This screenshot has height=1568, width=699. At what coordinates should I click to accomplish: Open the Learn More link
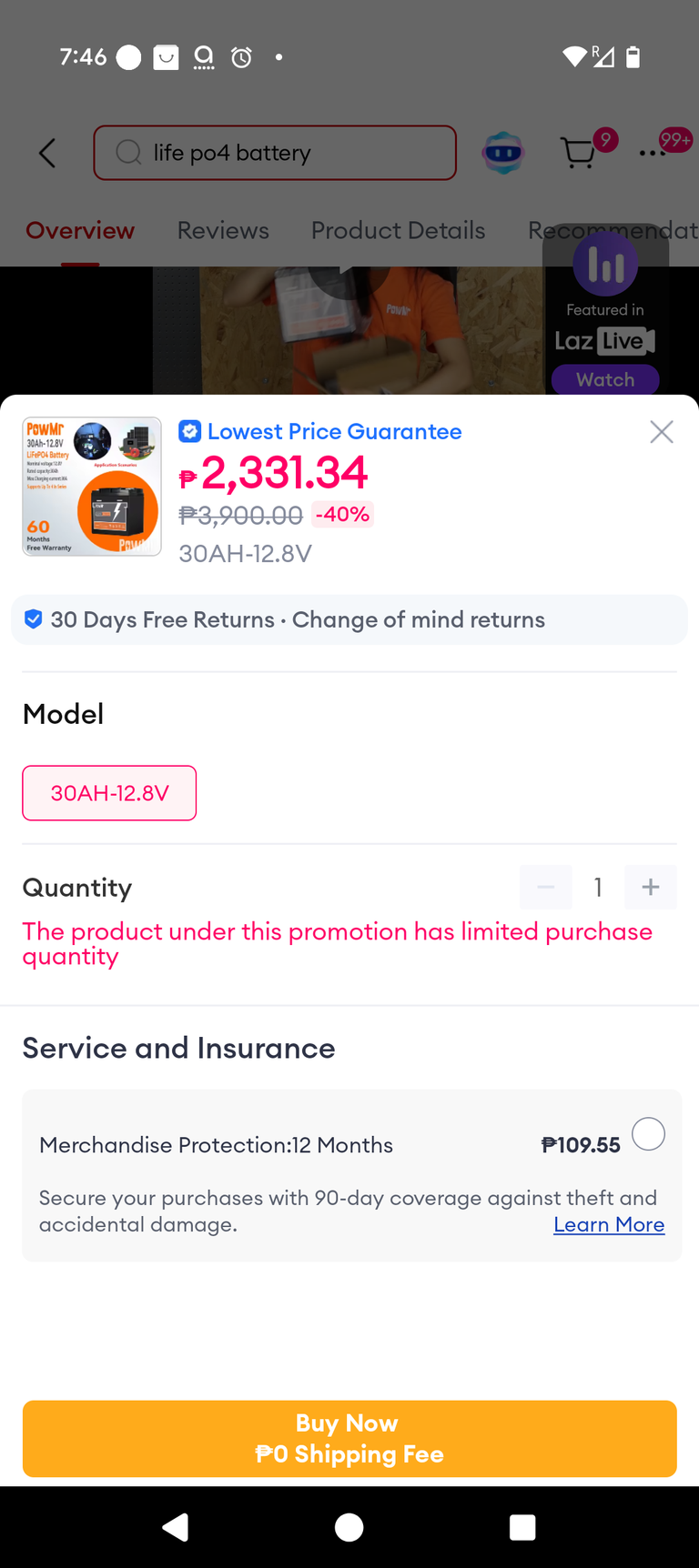pyautogui.click(x=609, y=1224)
